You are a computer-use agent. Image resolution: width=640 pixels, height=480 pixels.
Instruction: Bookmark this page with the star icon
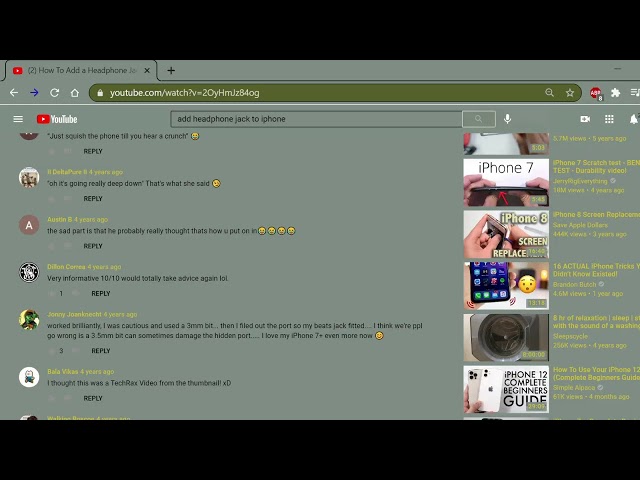(570, 93)
